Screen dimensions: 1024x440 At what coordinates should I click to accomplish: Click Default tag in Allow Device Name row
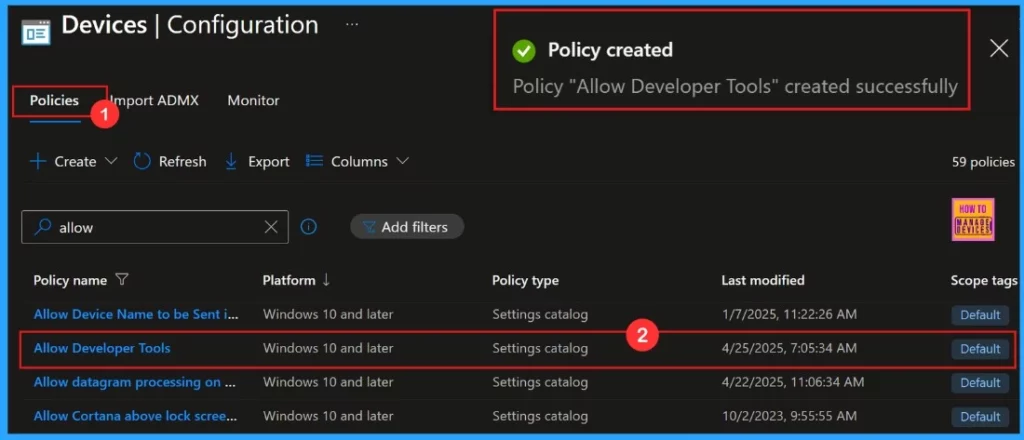pyautogui.click(x=980, y=315)
